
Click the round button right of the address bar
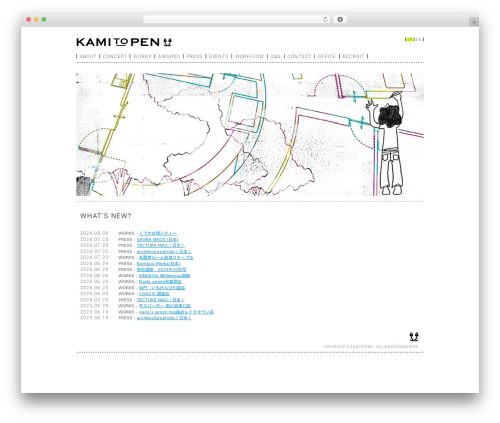point(340,19)
